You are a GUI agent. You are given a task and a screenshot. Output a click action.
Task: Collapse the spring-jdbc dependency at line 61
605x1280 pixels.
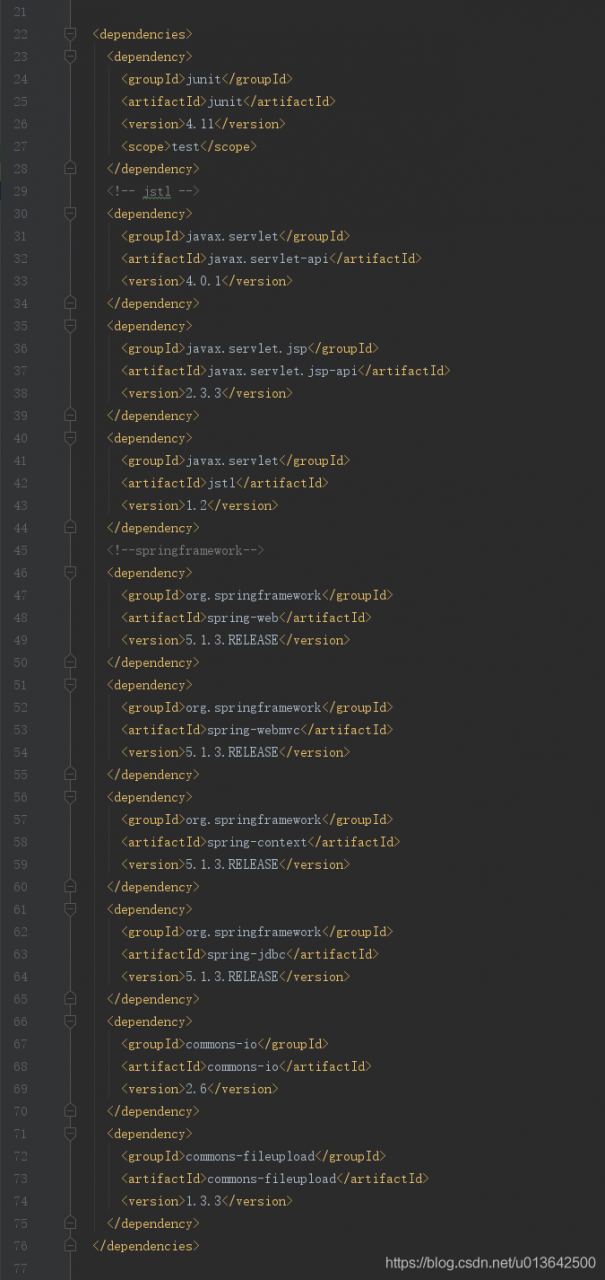[70, 910]
